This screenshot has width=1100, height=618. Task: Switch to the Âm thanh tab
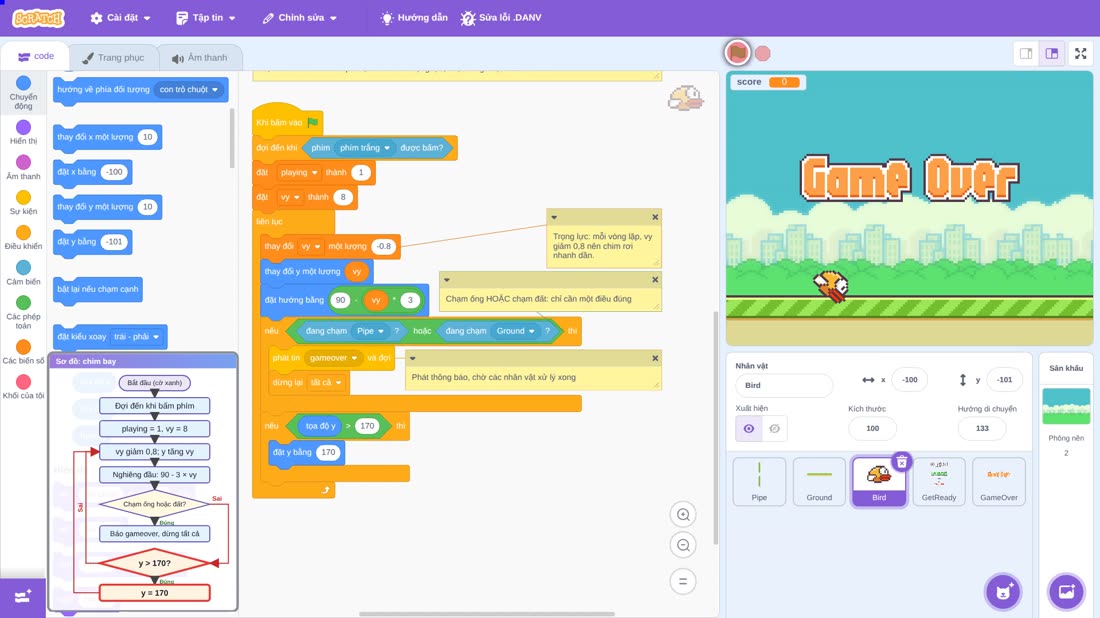[x=200, y=58]
